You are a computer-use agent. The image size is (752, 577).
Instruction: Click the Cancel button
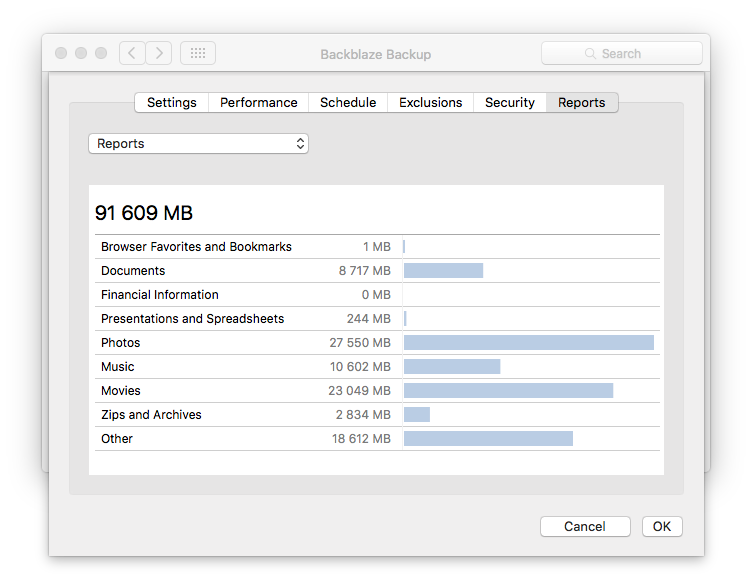click(585, 526)
